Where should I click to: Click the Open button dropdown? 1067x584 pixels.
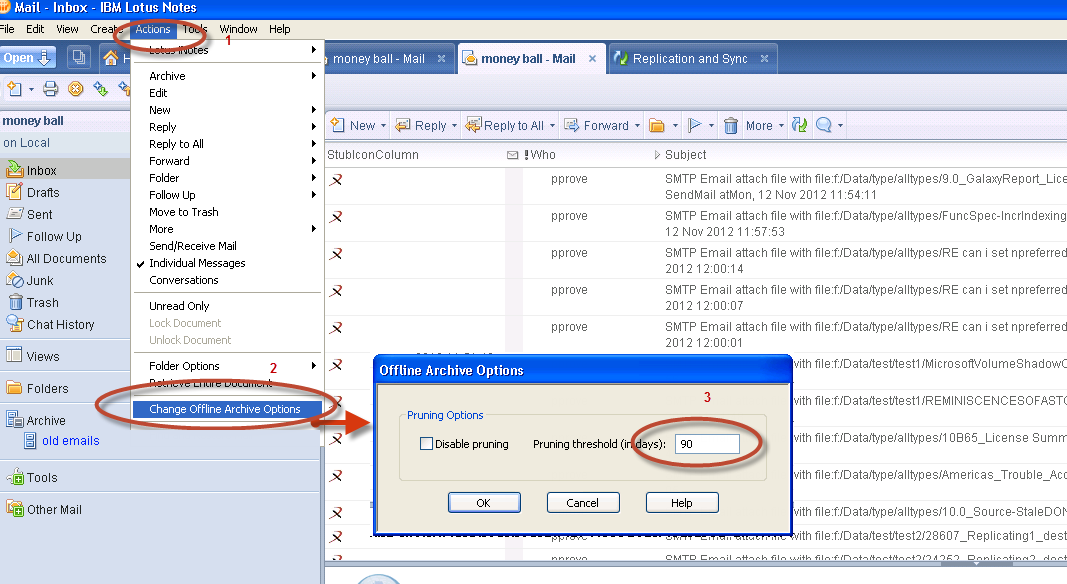point(27,58)
